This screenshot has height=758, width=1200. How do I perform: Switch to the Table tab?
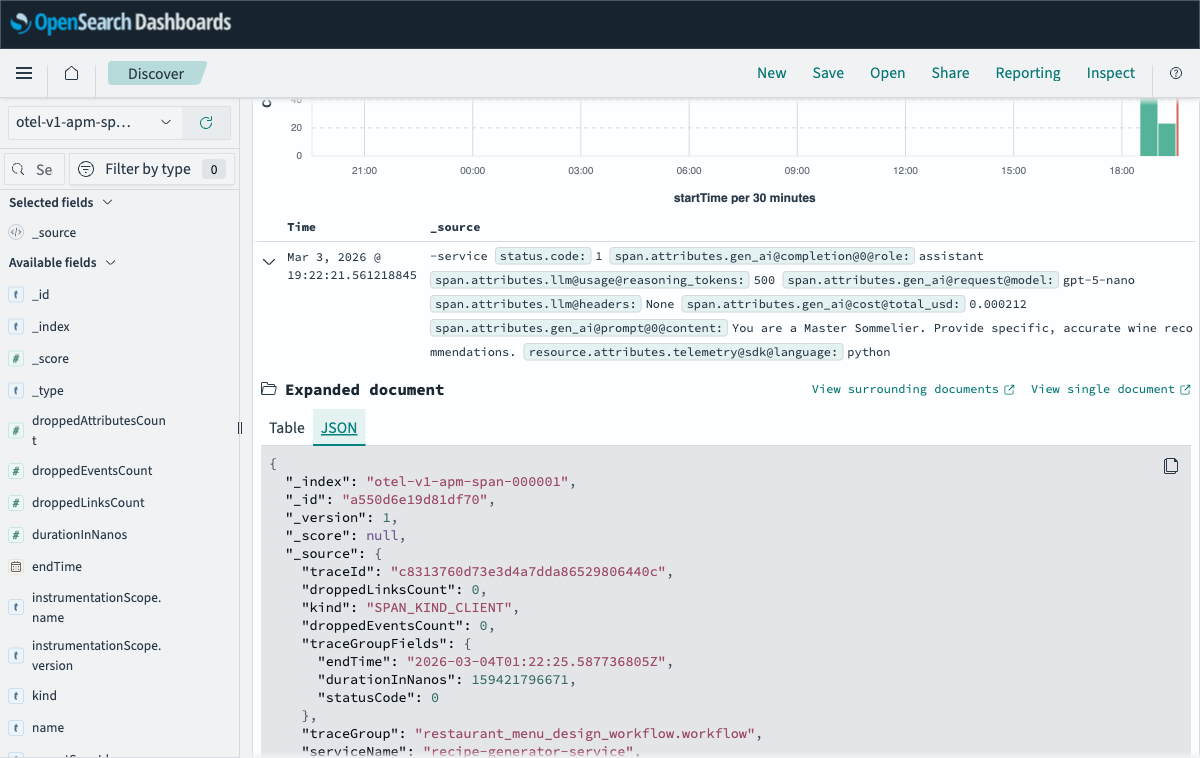[x=286, y=427]
